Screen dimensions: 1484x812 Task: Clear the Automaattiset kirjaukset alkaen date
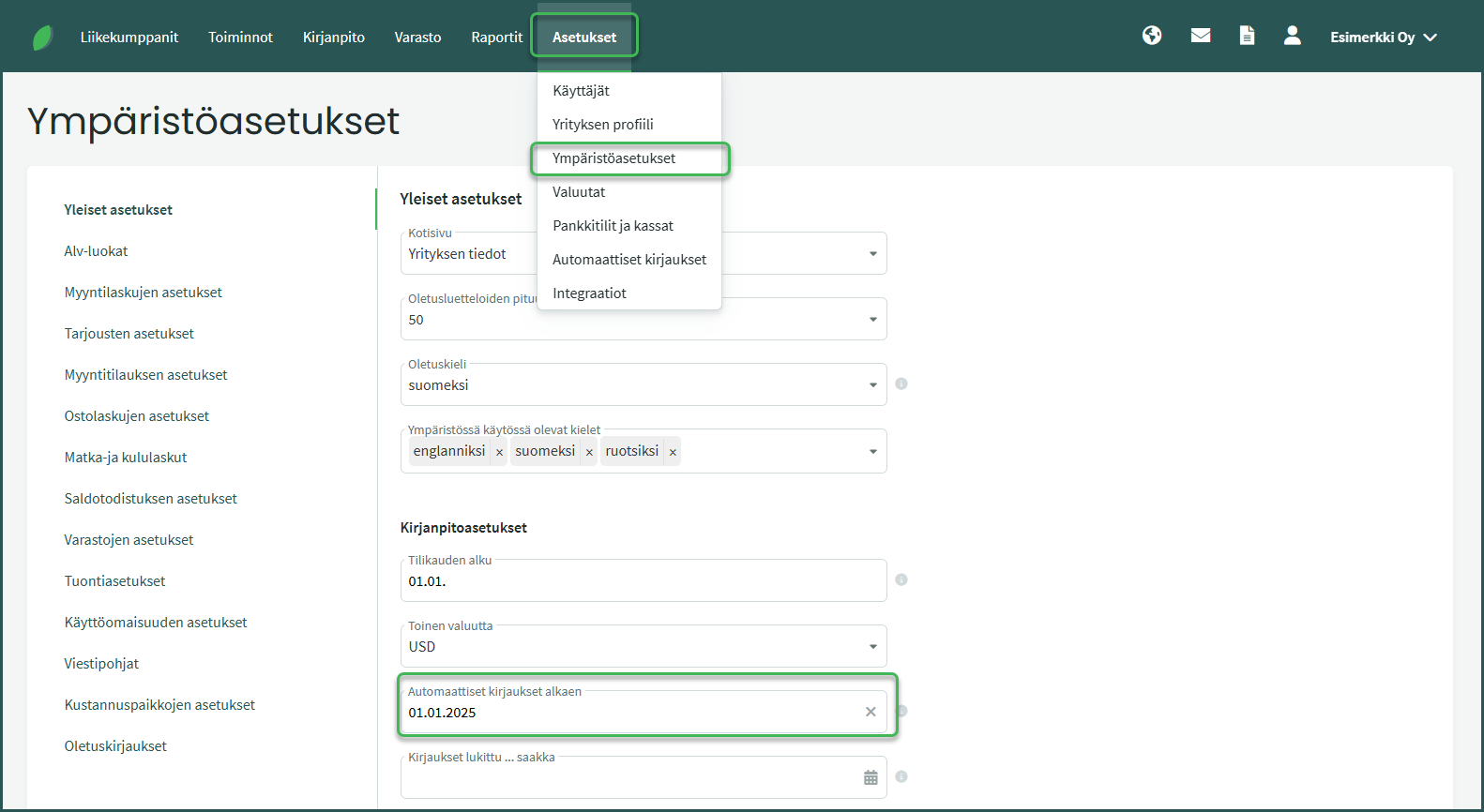pyautogui.click(x=871, y=712)
